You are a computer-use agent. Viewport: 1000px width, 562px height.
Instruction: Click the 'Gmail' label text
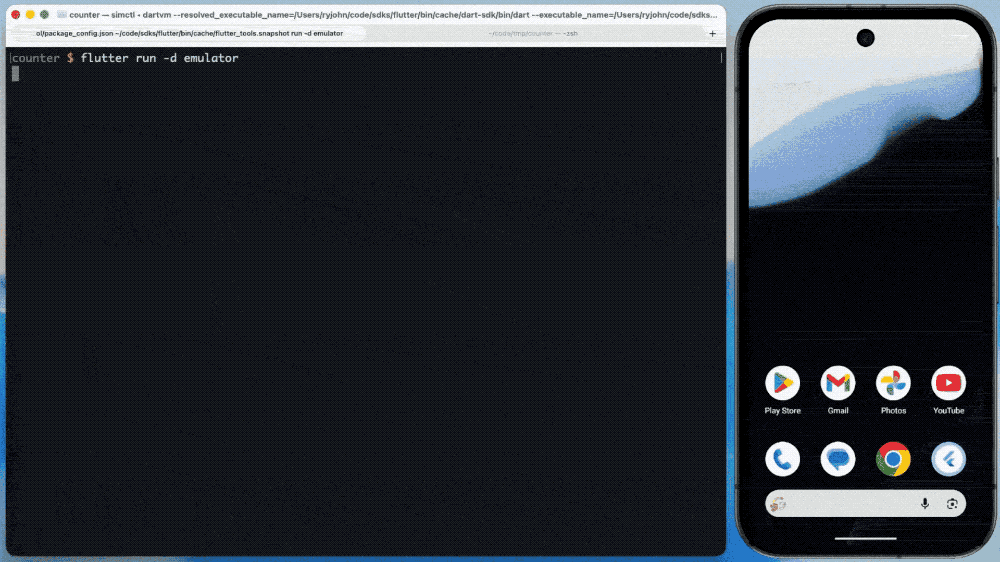pos(837,411)
